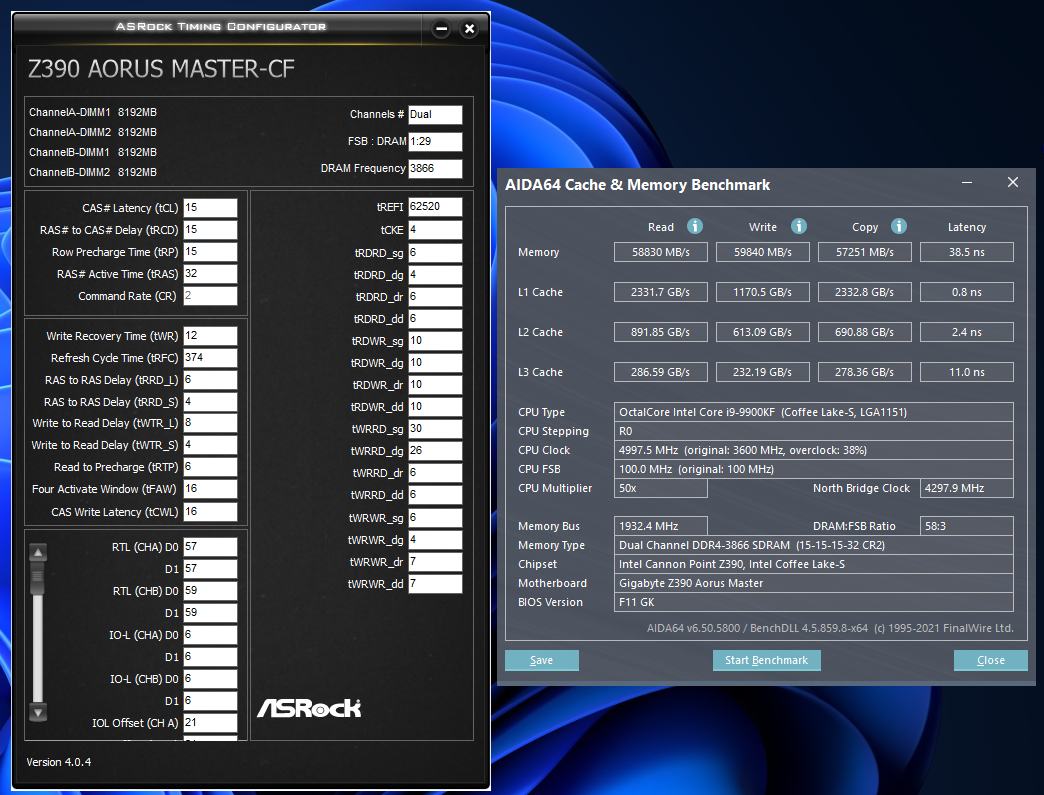Close the AIDA64 benchmark window with X
The width and height of the screenshot is (1044, 795).
point(1013,182)
